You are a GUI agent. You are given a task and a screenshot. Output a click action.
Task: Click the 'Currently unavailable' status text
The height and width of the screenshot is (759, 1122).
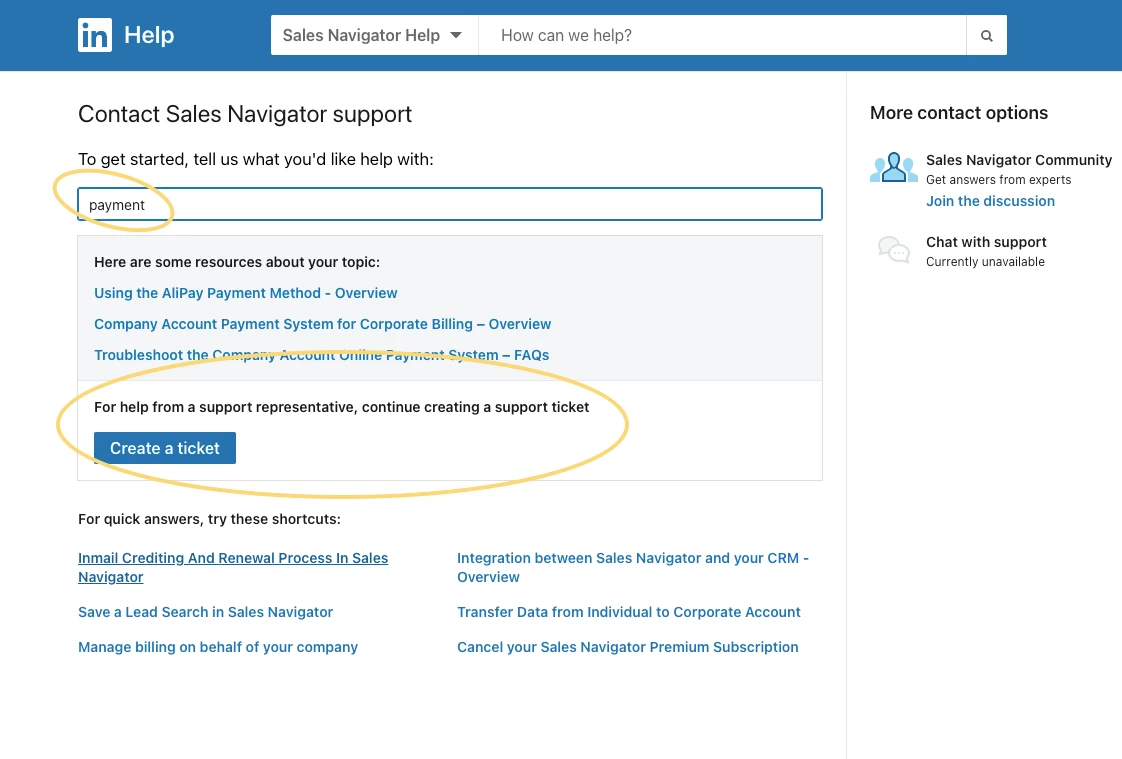[985, 262]
